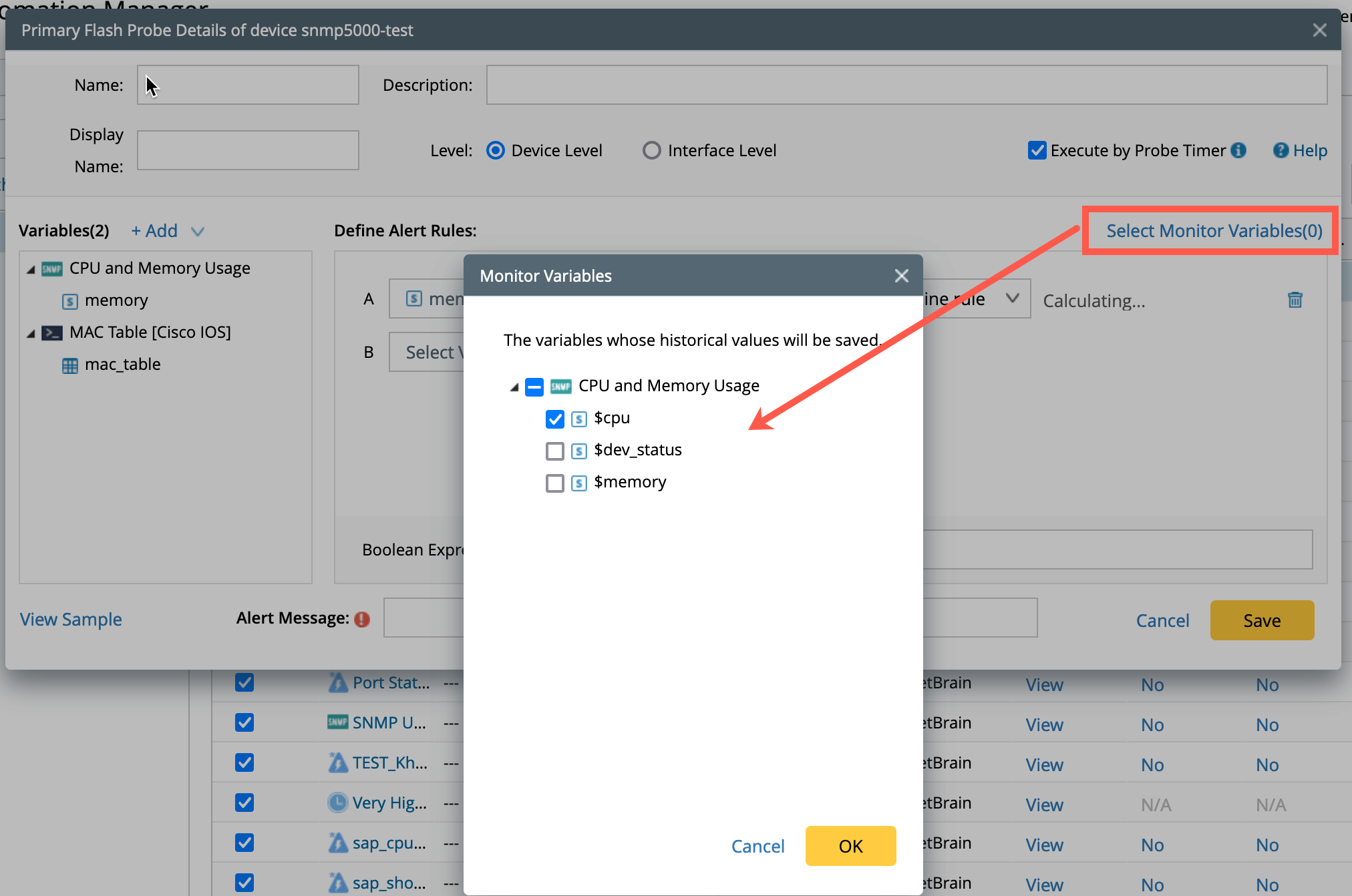This screenshot has width=1352, height=896.
Task: Select the Interface Level radio button
Action: [x=651, y=150]
